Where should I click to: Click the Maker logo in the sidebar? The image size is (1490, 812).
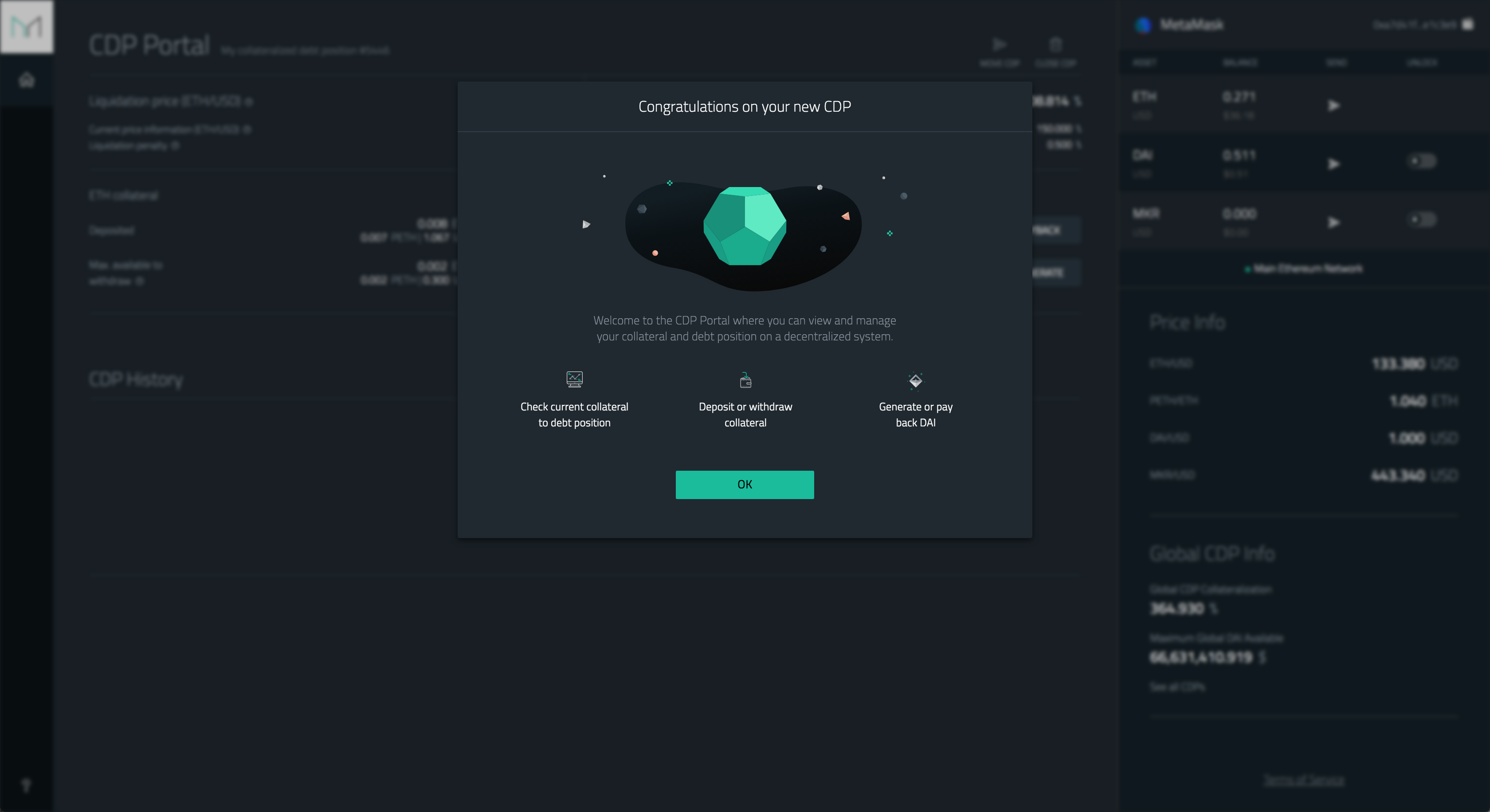pos(27,27)
